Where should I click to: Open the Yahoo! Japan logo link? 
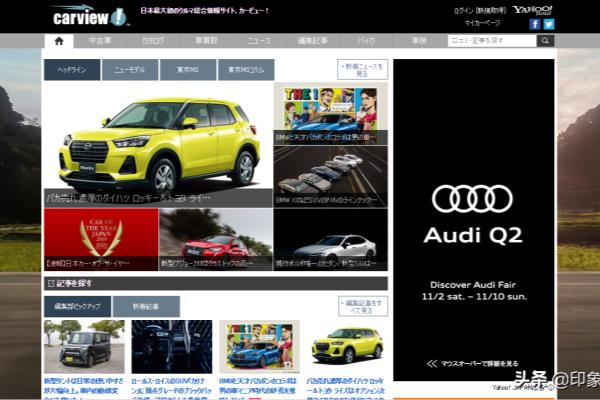(532, 10)
